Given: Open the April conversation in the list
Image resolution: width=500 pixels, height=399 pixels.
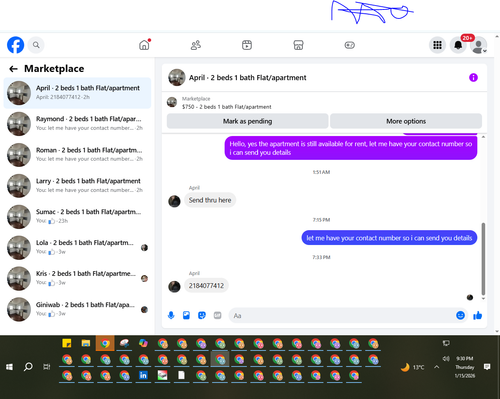Looking at the screenshot, I should [x=77, y=93].
